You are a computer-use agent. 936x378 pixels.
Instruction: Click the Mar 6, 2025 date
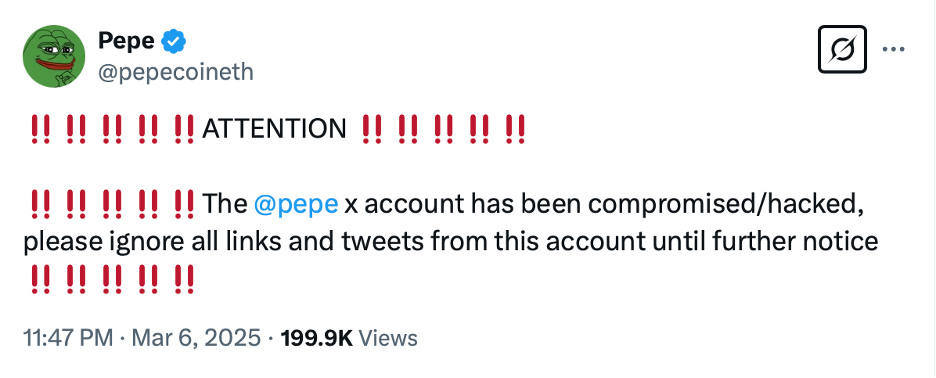[196, 338]
